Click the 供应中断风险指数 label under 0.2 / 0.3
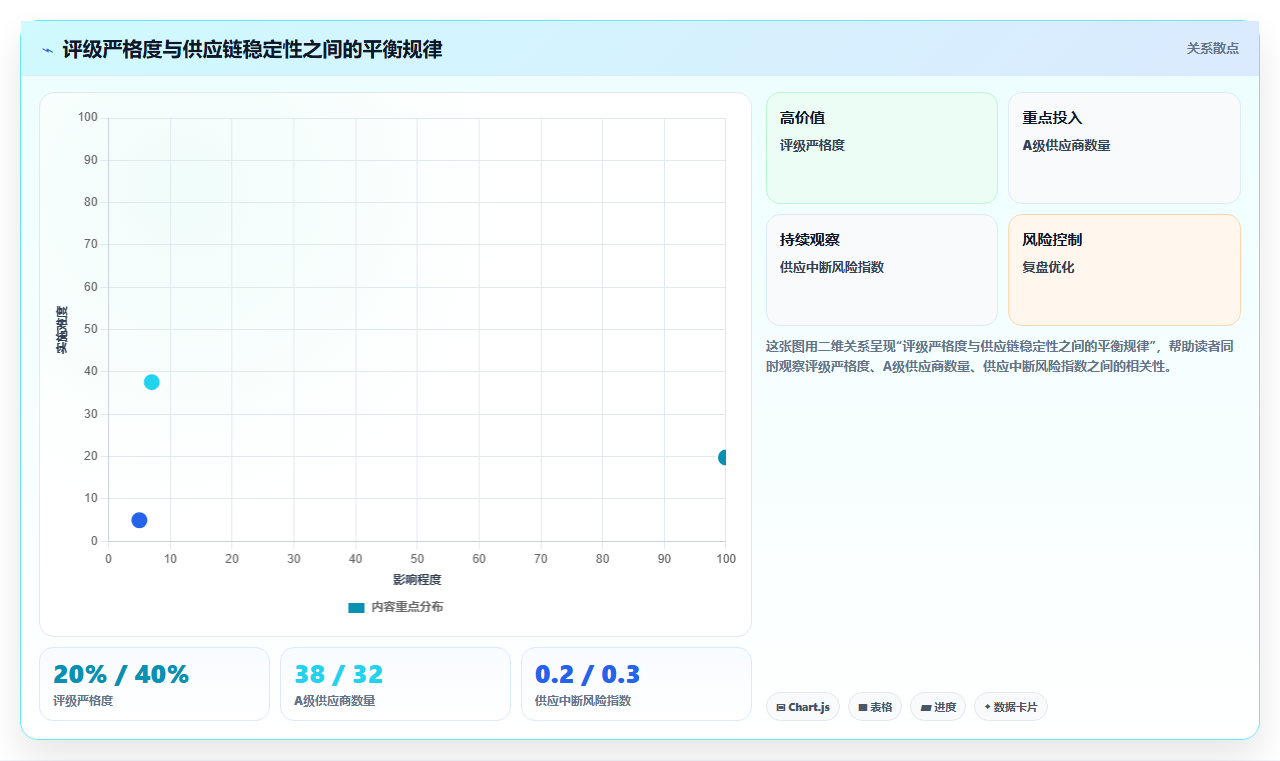This screenshot has width=1280, height=761. tap(583, 701)
